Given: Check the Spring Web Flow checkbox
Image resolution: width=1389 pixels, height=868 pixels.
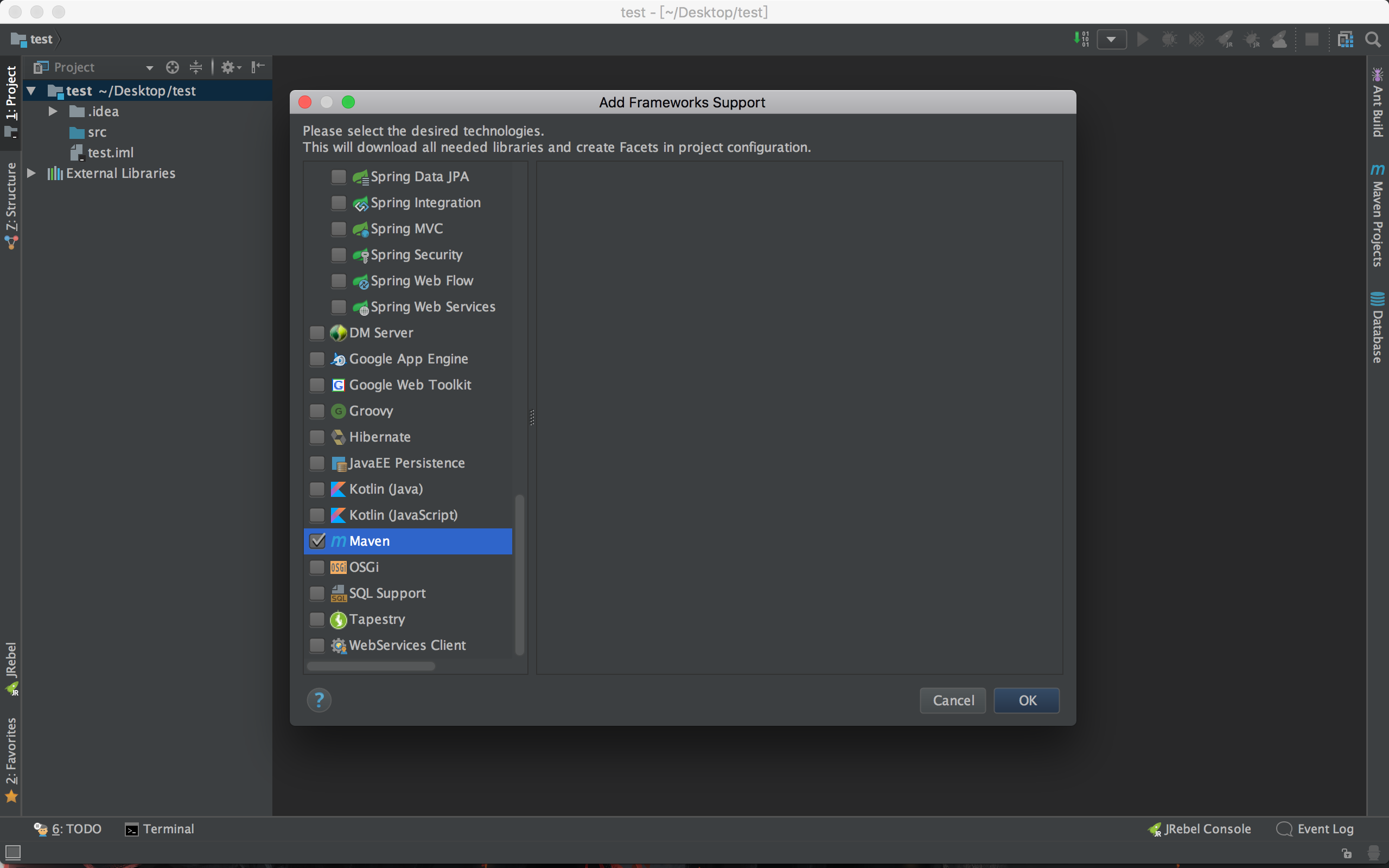Looking at the screenshot, I should (339, 280).
